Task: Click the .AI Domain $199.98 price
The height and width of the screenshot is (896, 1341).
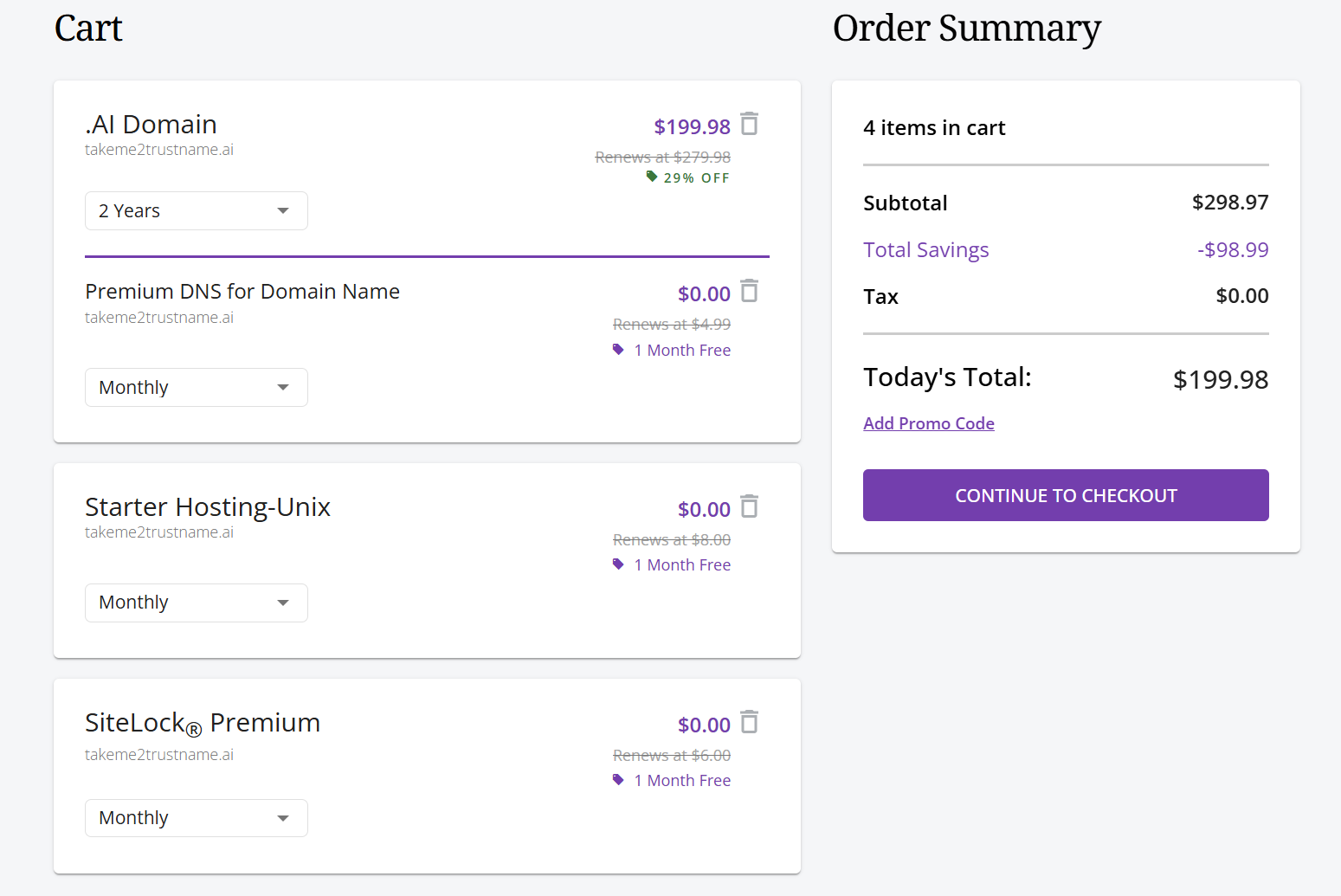Action: pos(692,127)
